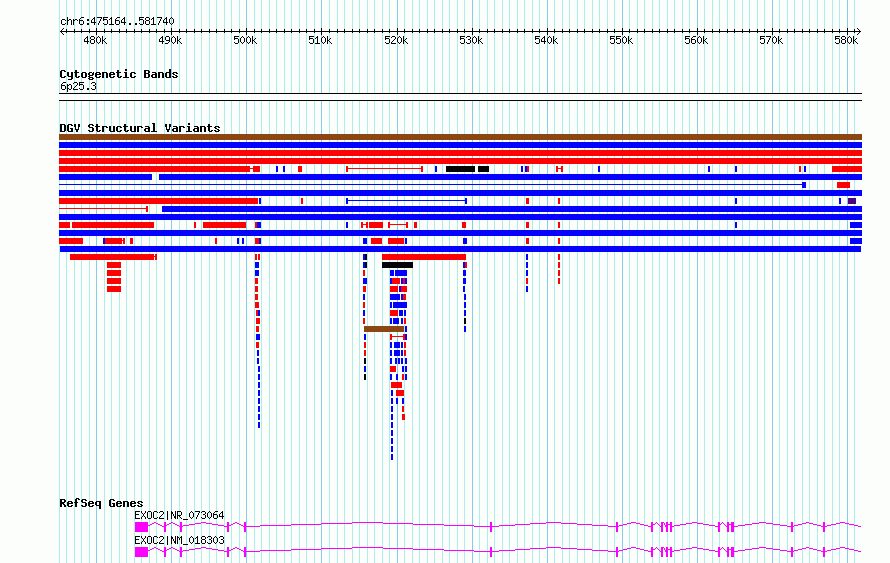Select the small purple variant under 580k
Image resolution: width=890 pixels, height=563 pixels.
coord(852,201)
